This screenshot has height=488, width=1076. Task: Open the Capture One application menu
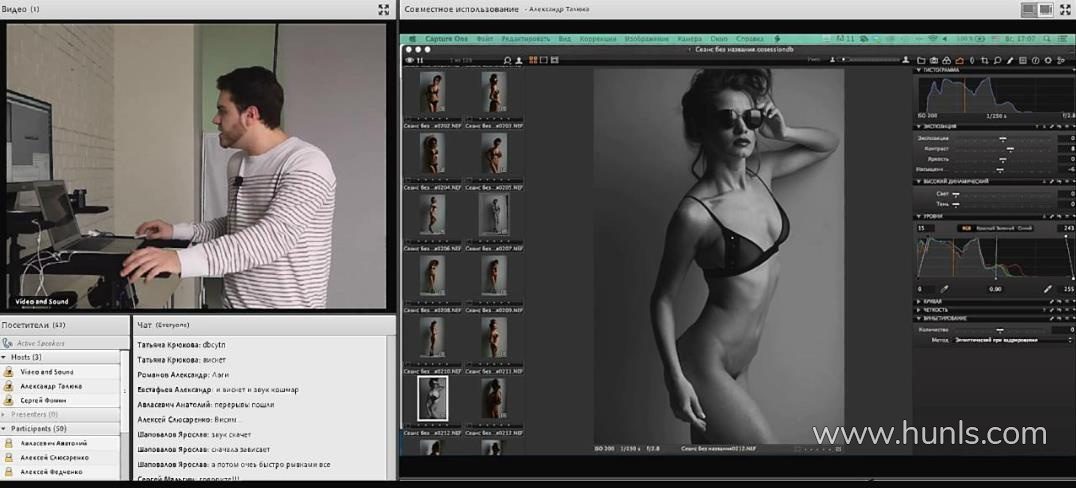446,39
